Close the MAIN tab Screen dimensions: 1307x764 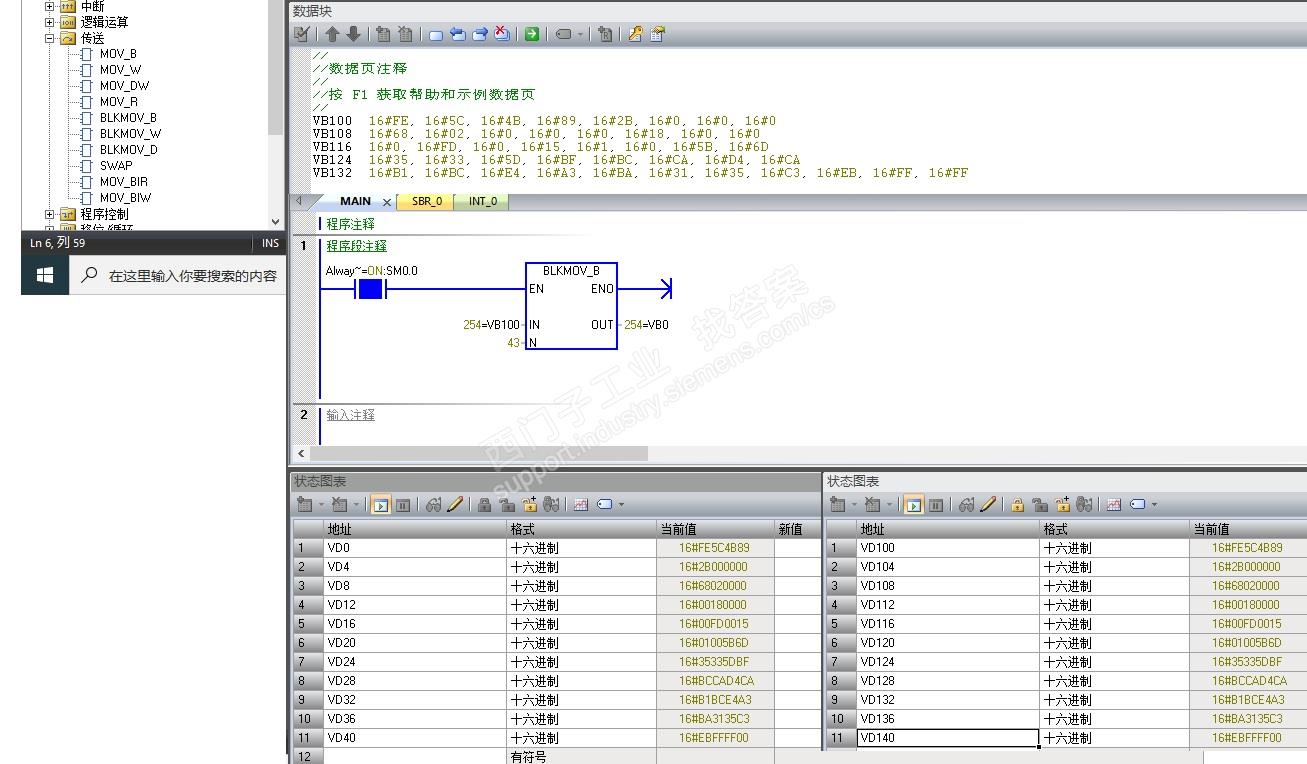[387, 202]
